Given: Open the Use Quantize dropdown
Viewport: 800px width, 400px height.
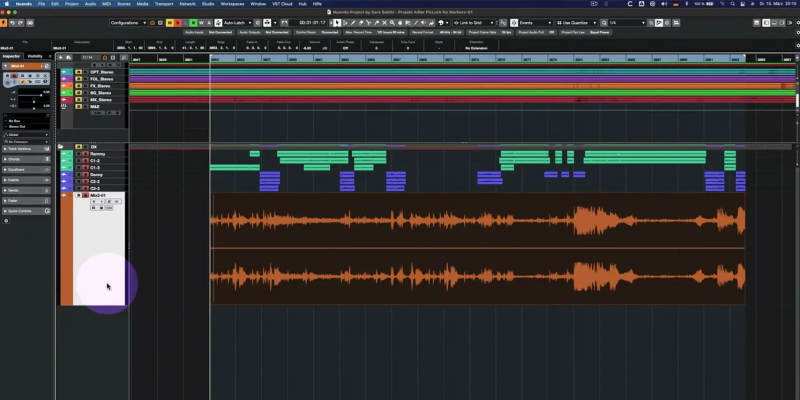Looking at the screenshot, I should click(x=577, y=22).
